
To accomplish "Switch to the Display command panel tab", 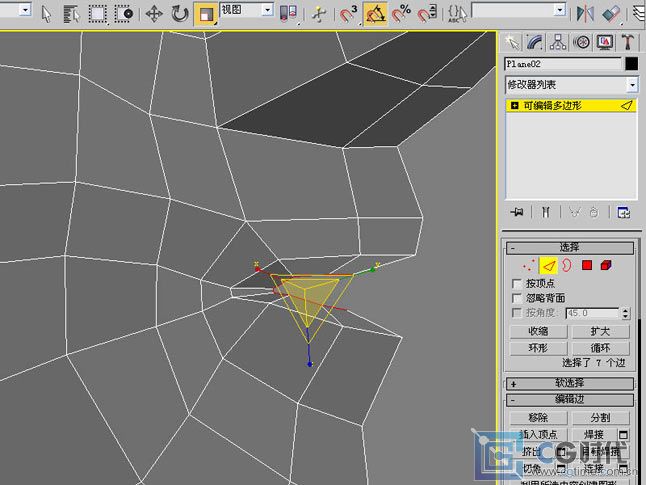I will 604,42.
